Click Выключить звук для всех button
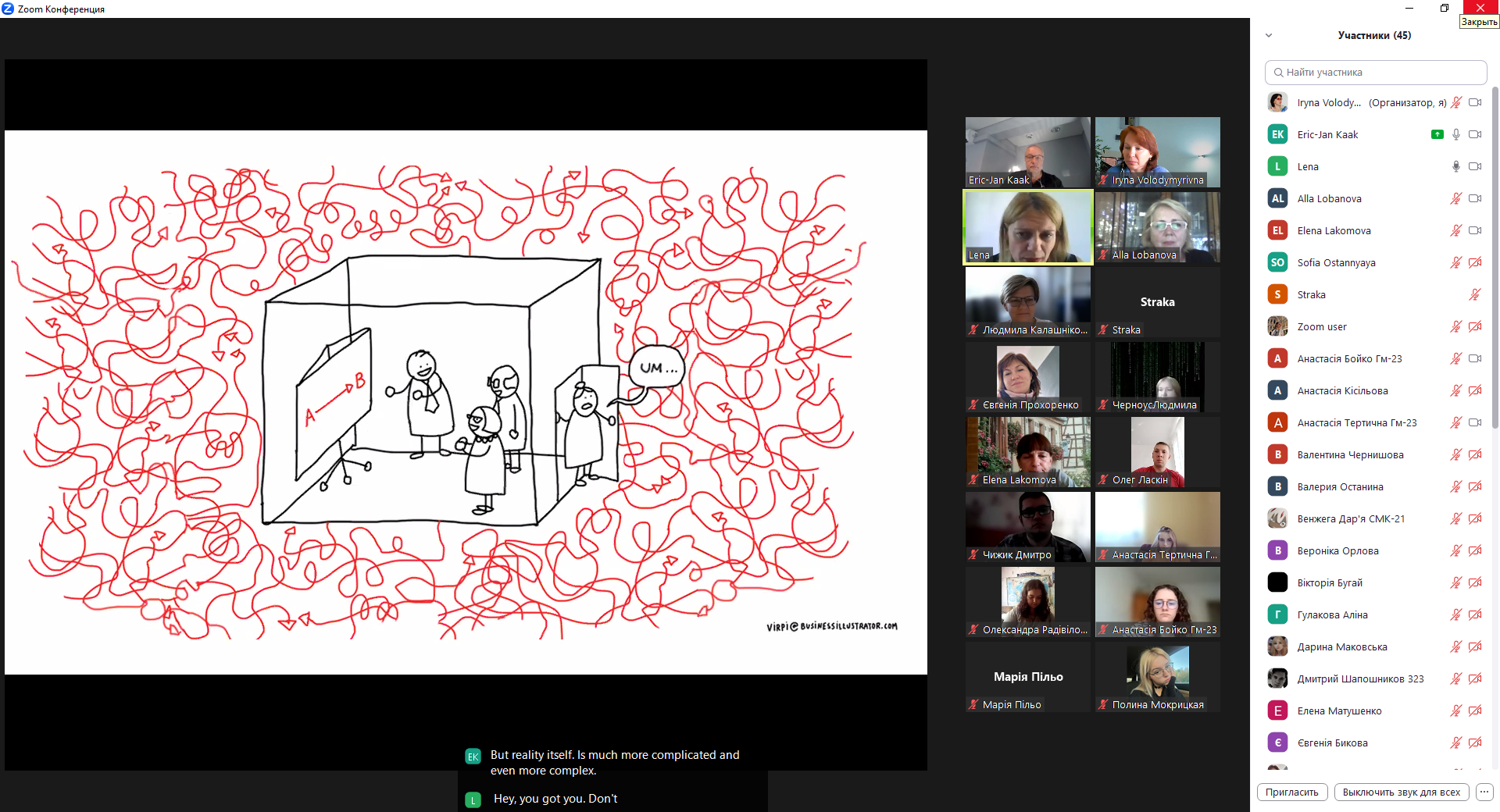The height and width of the screenshot is (812, 1500). coord(1401,792)
